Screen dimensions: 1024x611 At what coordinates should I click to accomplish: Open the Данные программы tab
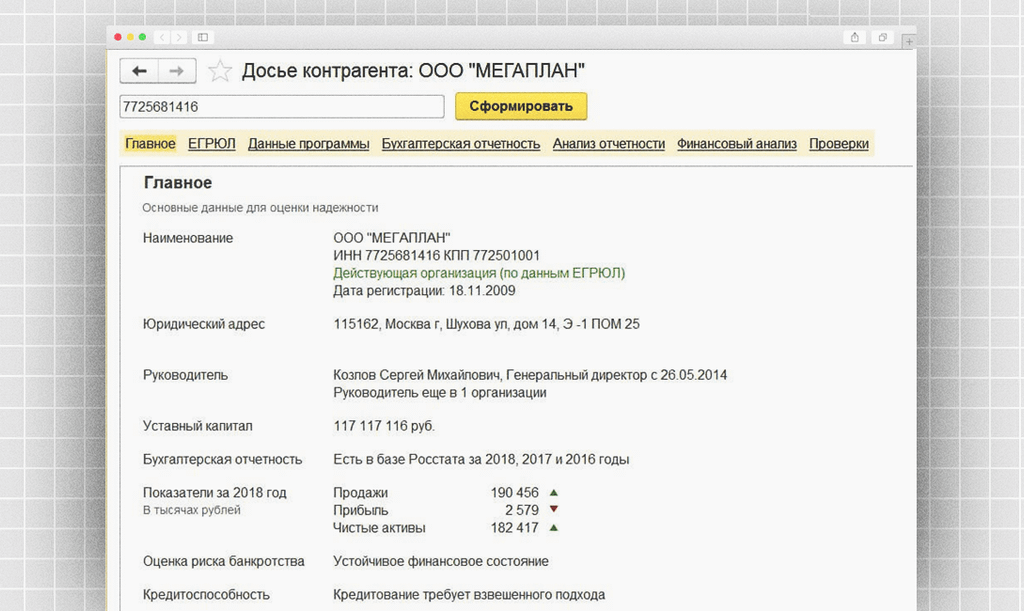tap(308, 144)
